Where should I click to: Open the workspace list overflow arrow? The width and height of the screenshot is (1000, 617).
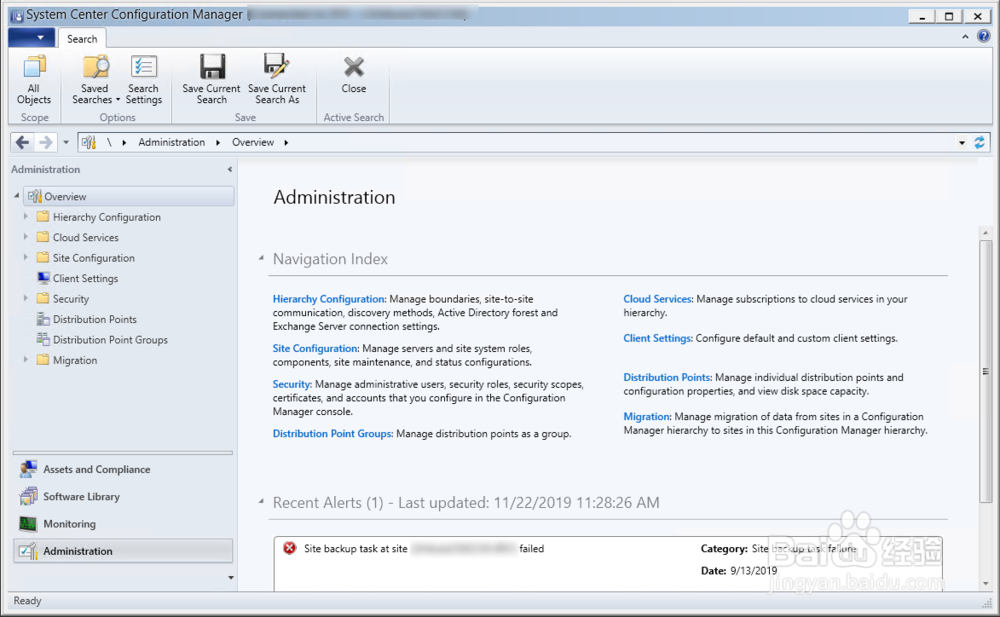tap(231, 577)
